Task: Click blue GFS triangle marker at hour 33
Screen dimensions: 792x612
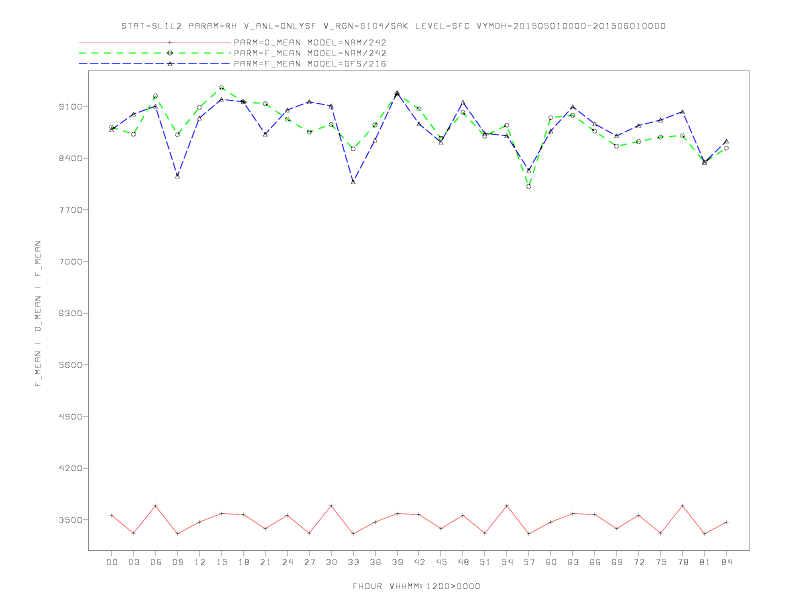Action: point(353,181)
